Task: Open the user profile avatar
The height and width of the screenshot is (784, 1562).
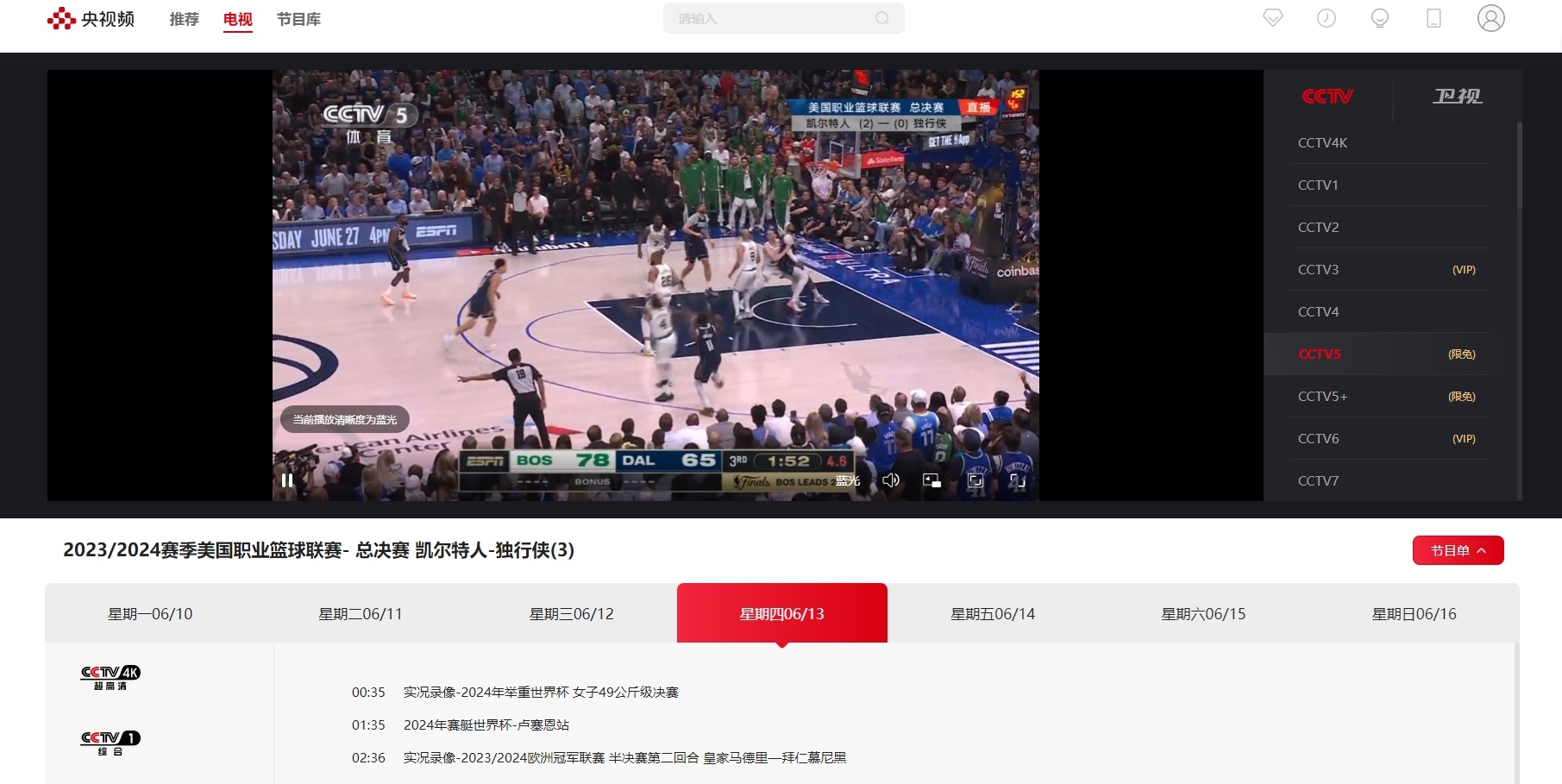Action: pos(1490,18)
